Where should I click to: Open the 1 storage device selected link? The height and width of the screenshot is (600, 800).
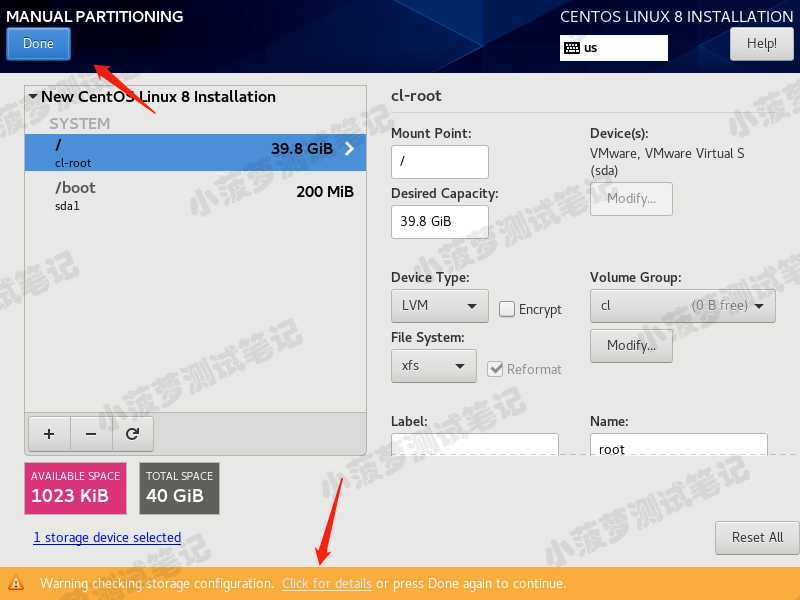tap(107, 537)
